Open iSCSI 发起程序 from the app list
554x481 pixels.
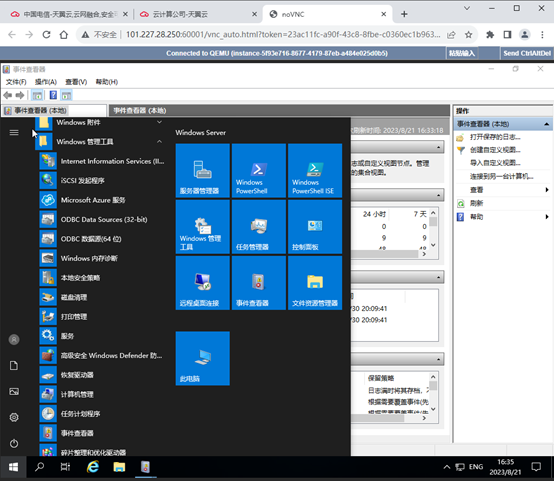tap(102, 181)
